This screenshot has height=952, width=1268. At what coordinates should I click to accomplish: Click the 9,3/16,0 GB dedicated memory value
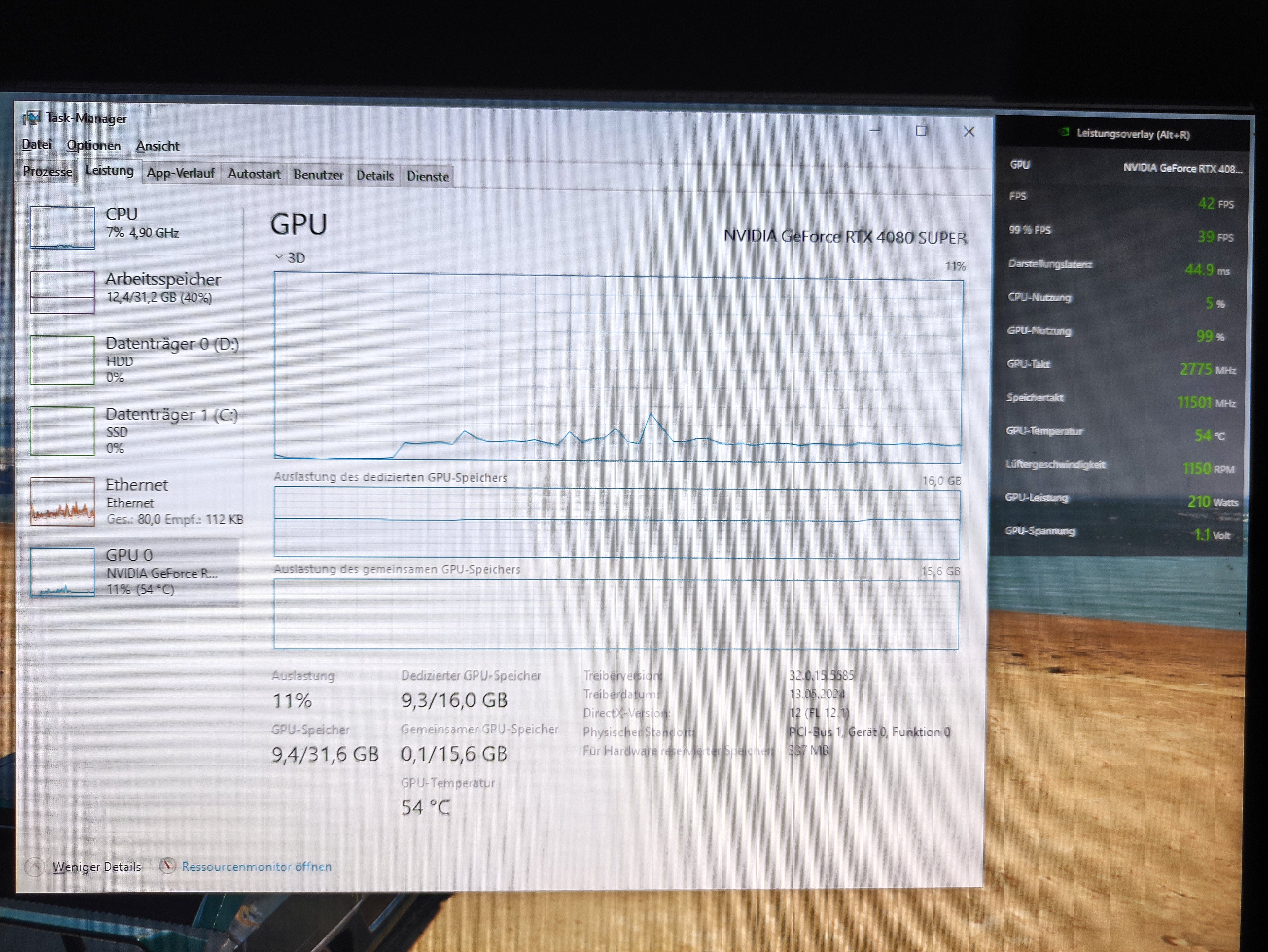tap(454, 700)
